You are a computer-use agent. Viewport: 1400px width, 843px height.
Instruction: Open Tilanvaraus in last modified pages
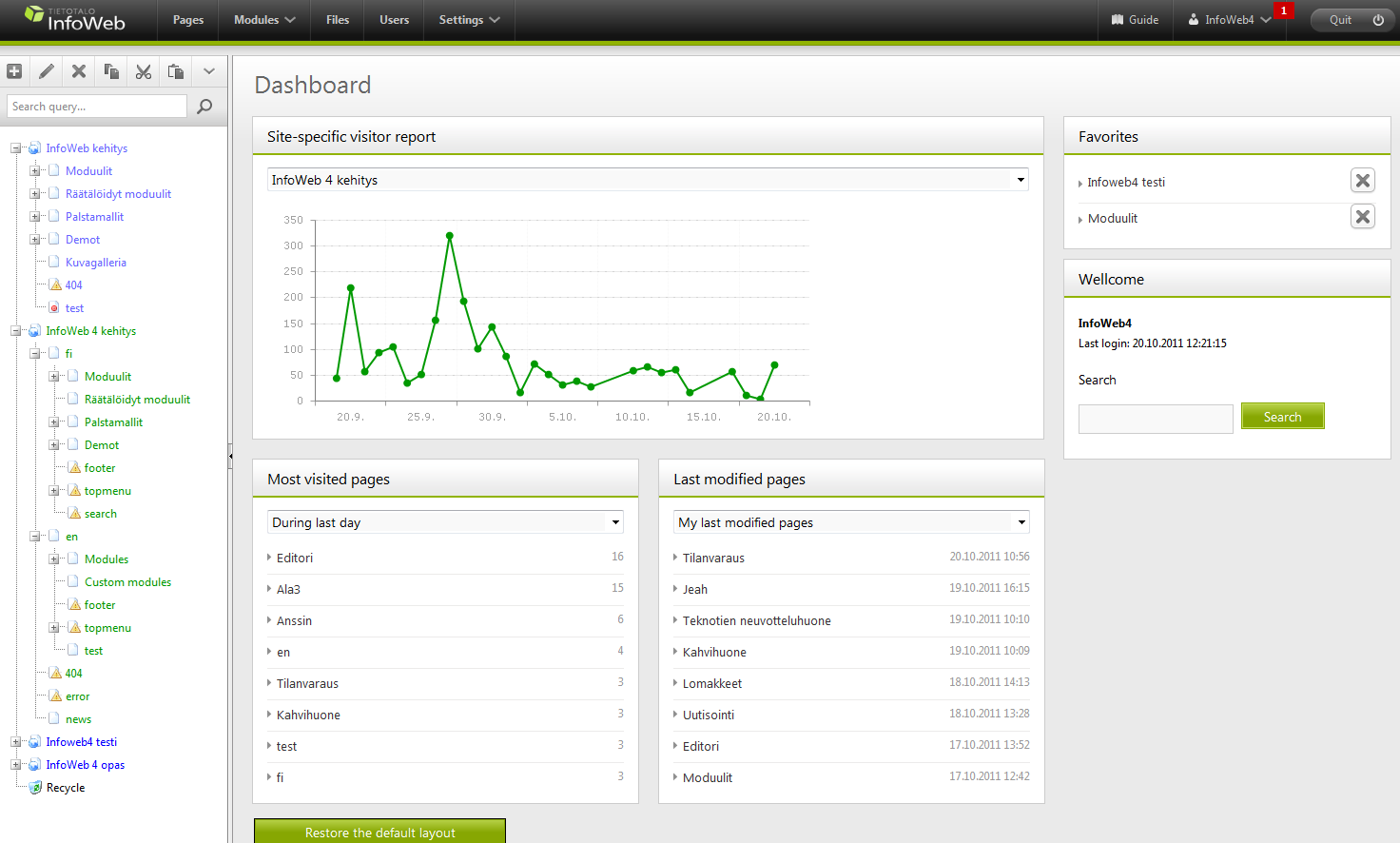click(x=713, y=559)
